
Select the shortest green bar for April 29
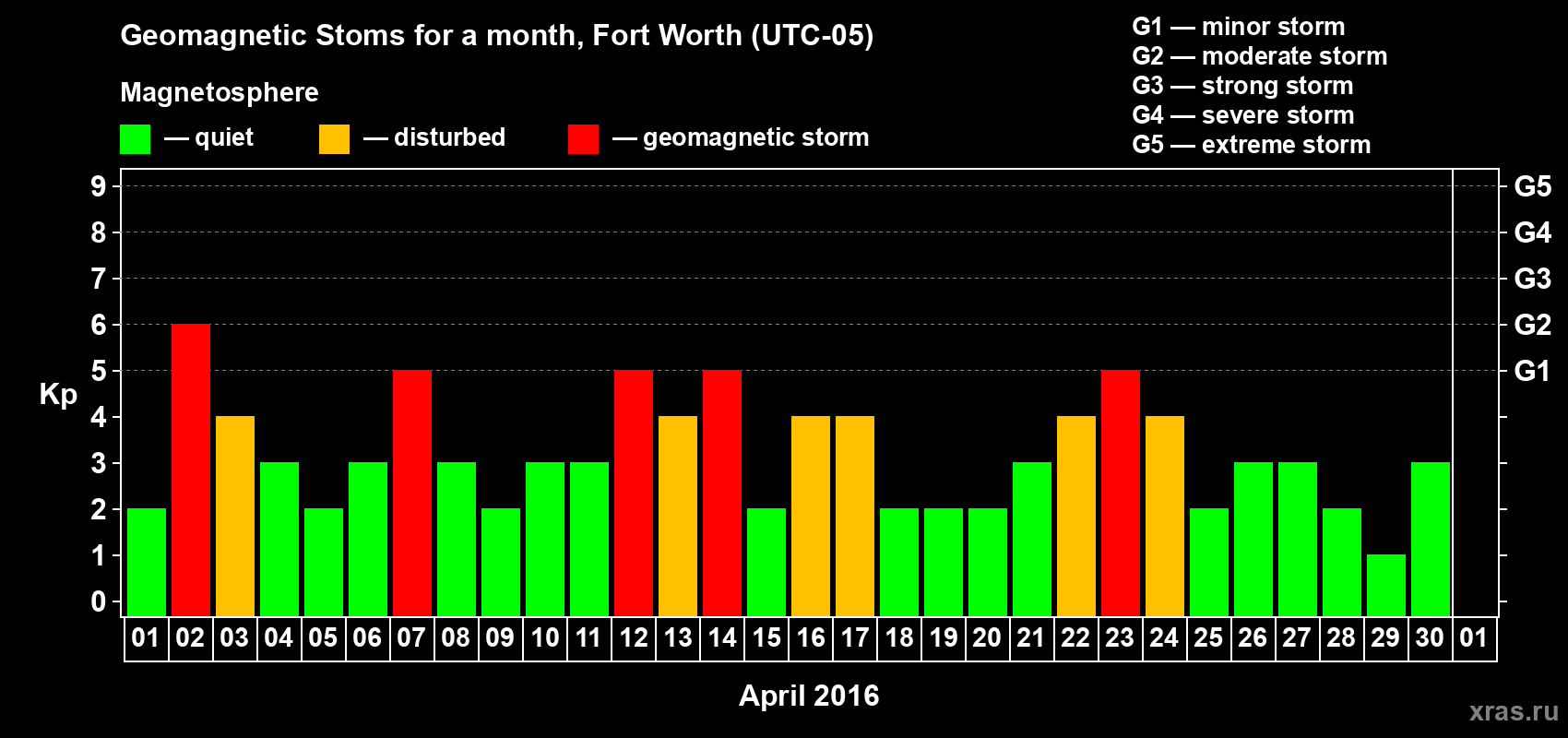coord(1386,586)
